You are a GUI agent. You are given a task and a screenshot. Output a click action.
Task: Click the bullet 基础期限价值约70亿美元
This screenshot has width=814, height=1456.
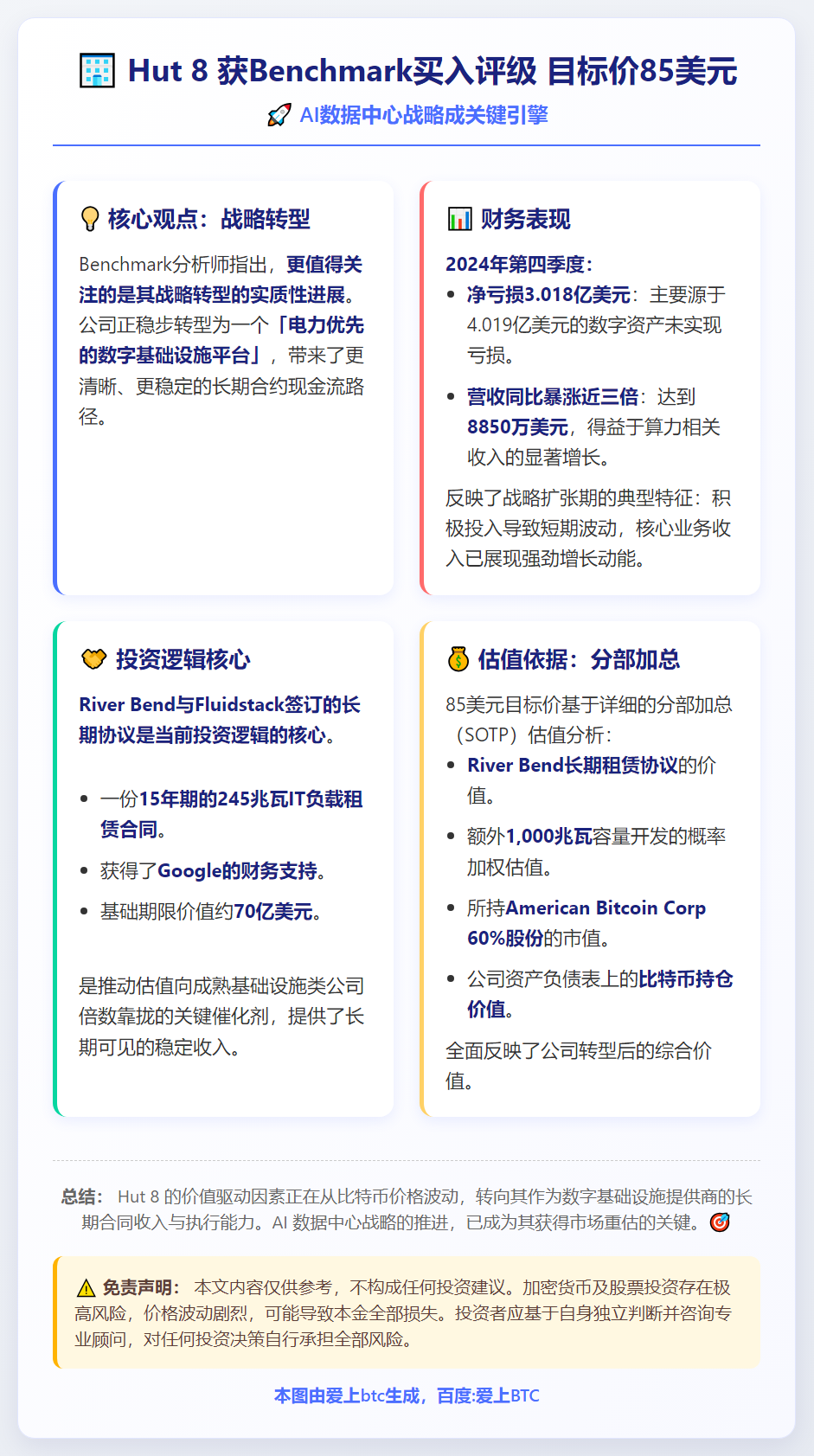click(x=210, y=911)
